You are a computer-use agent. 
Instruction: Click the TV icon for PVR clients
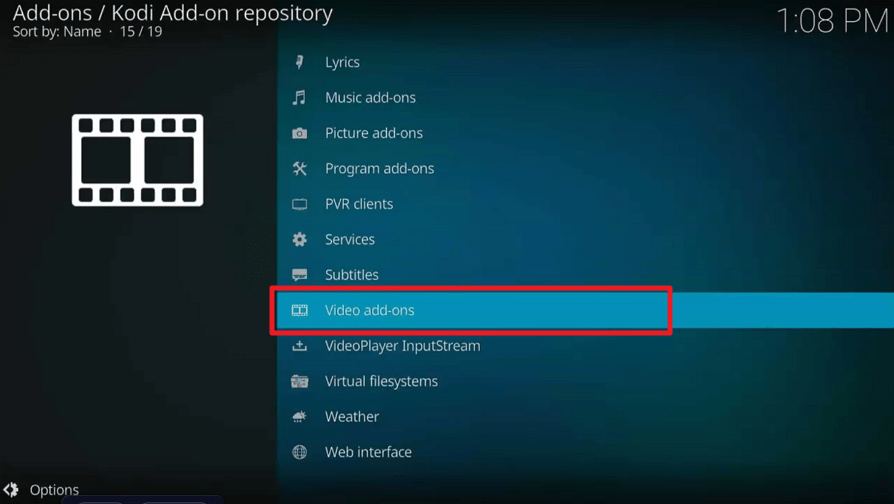coord(299,204)
